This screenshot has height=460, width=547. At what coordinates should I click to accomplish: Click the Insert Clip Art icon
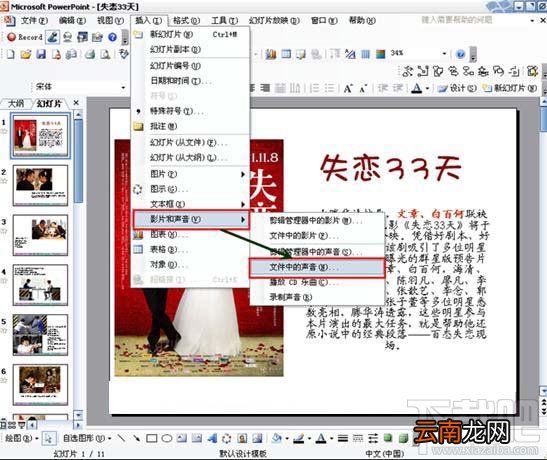point(242,438)
